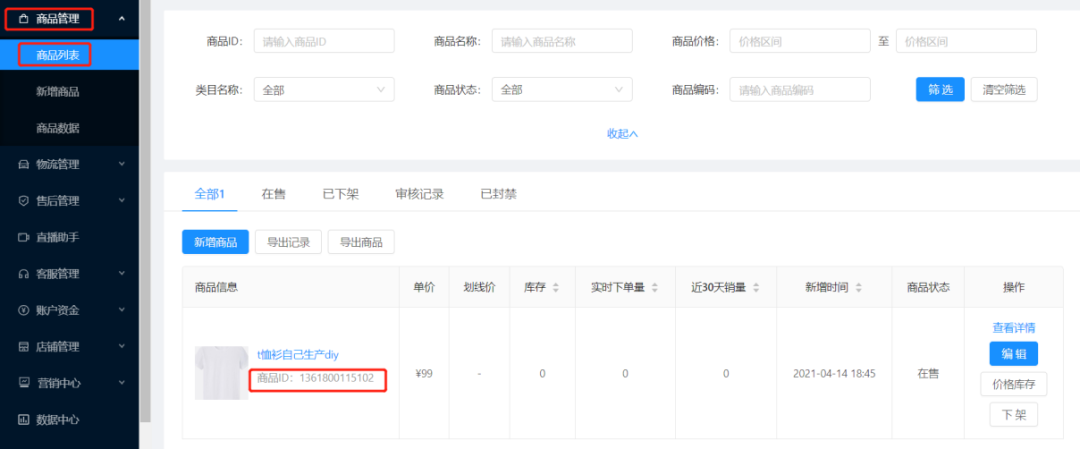Expand the 售后管理 menu chevron
Image resolution: width=1080 pixels, height=449 pixels.
pyautogui.click(x=122, y=201)
